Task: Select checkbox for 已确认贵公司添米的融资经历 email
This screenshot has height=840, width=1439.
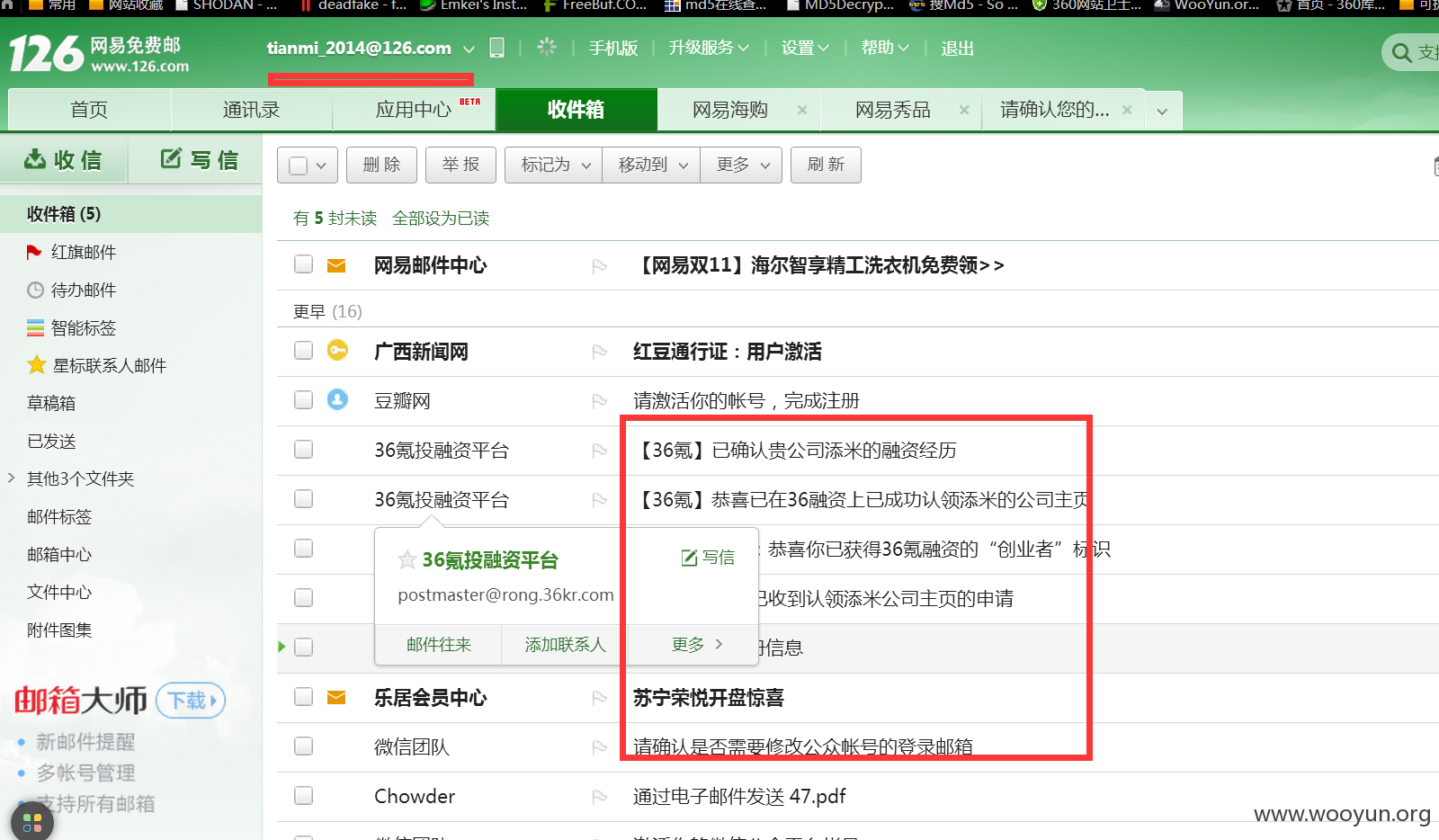Action: click(x=304, y=449)
